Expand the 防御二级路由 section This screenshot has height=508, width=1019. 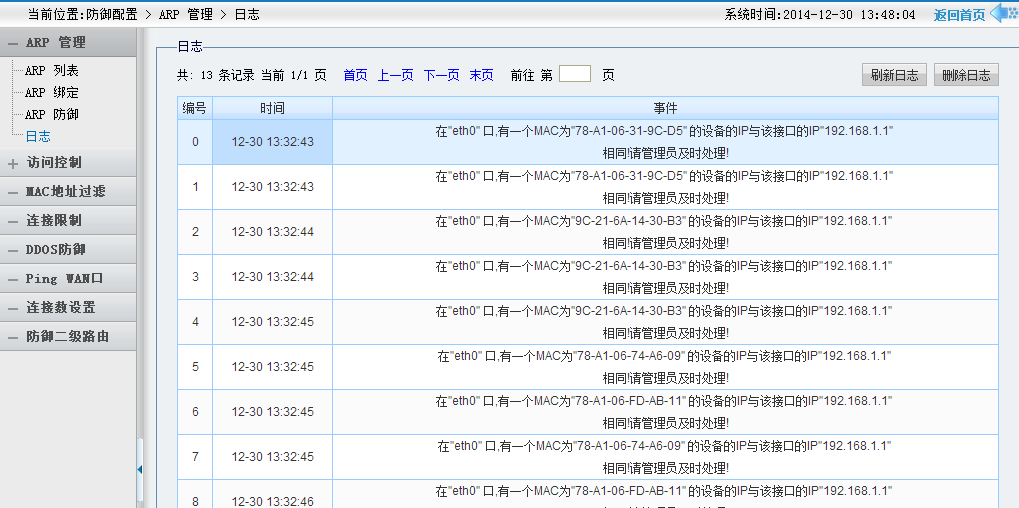[67, 337]
